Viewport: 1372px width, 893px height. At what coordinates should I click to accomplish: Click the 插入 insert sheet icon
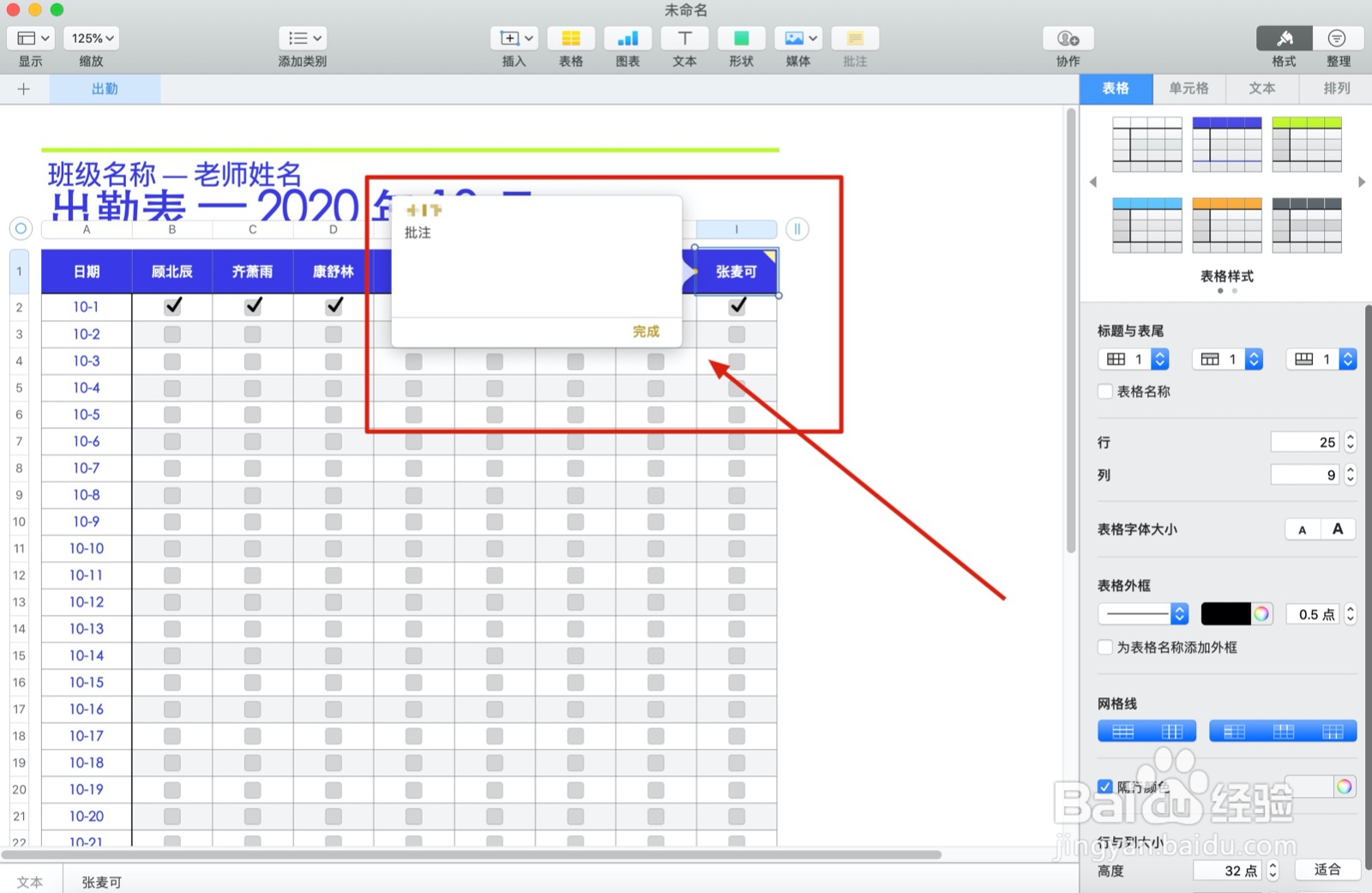tap(514, 38)
